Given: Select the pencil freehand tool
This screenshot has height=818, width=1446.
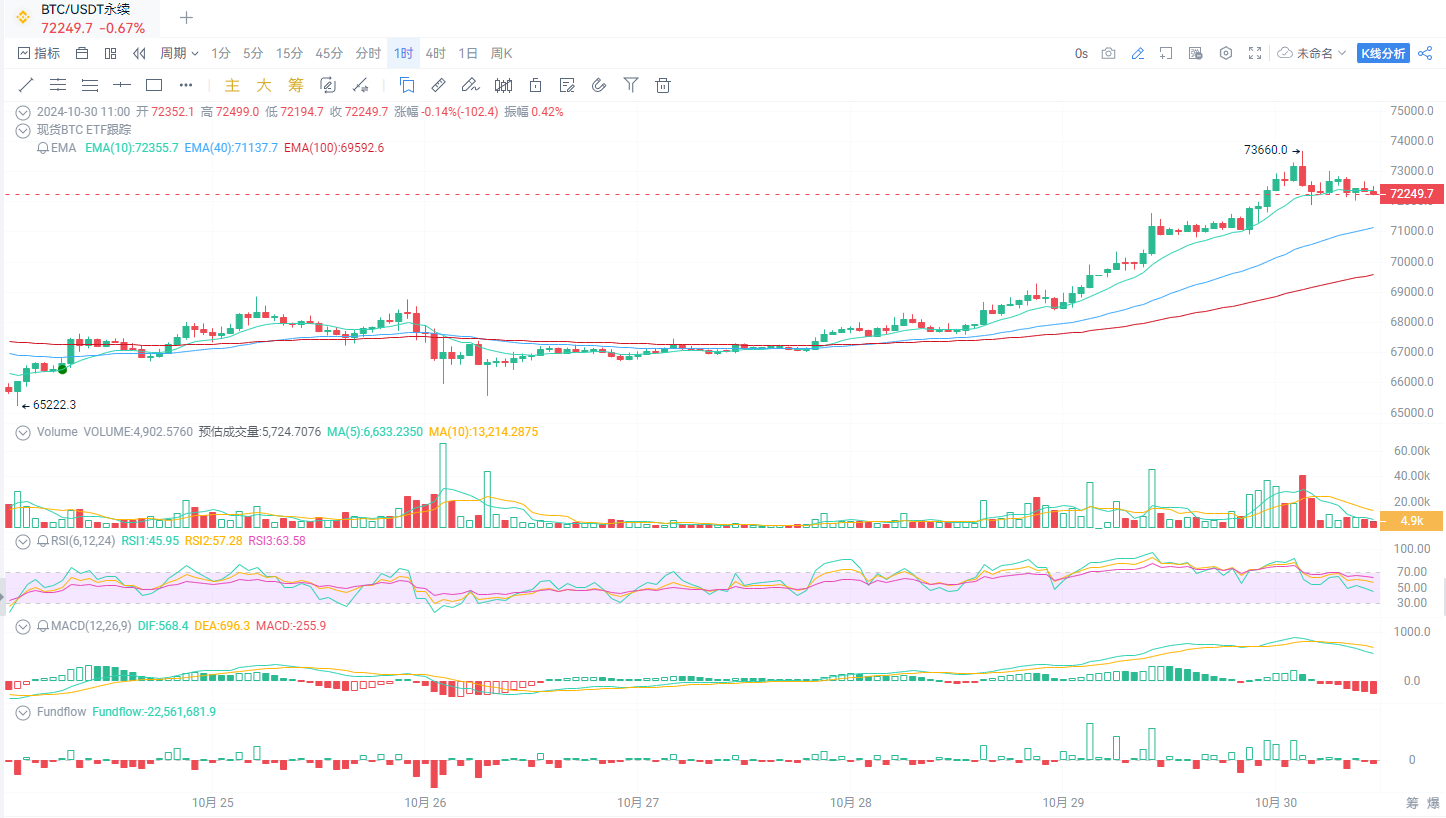Looking at the screenshot, I should pyautogui.click(x=470, y=85).
